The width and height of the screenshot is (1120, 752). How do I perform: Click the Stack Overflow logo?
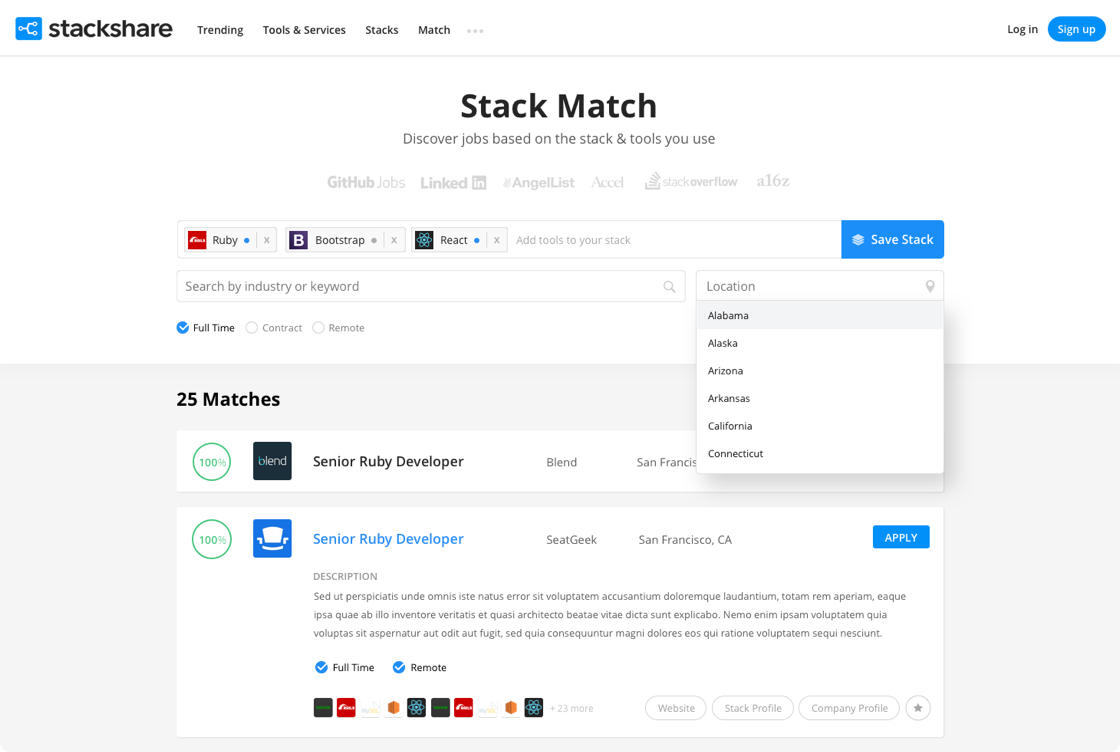(691, 181)
